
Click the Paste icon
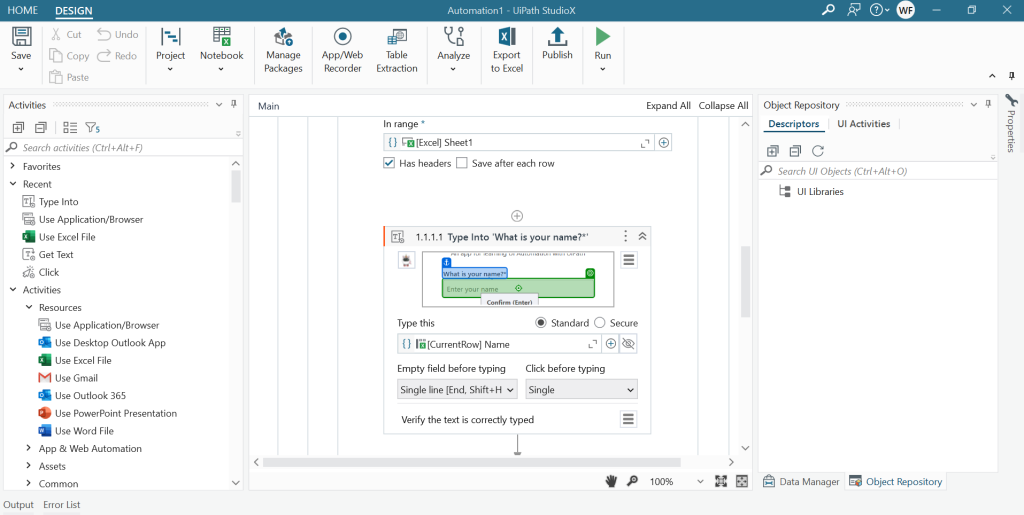[56, 77]
